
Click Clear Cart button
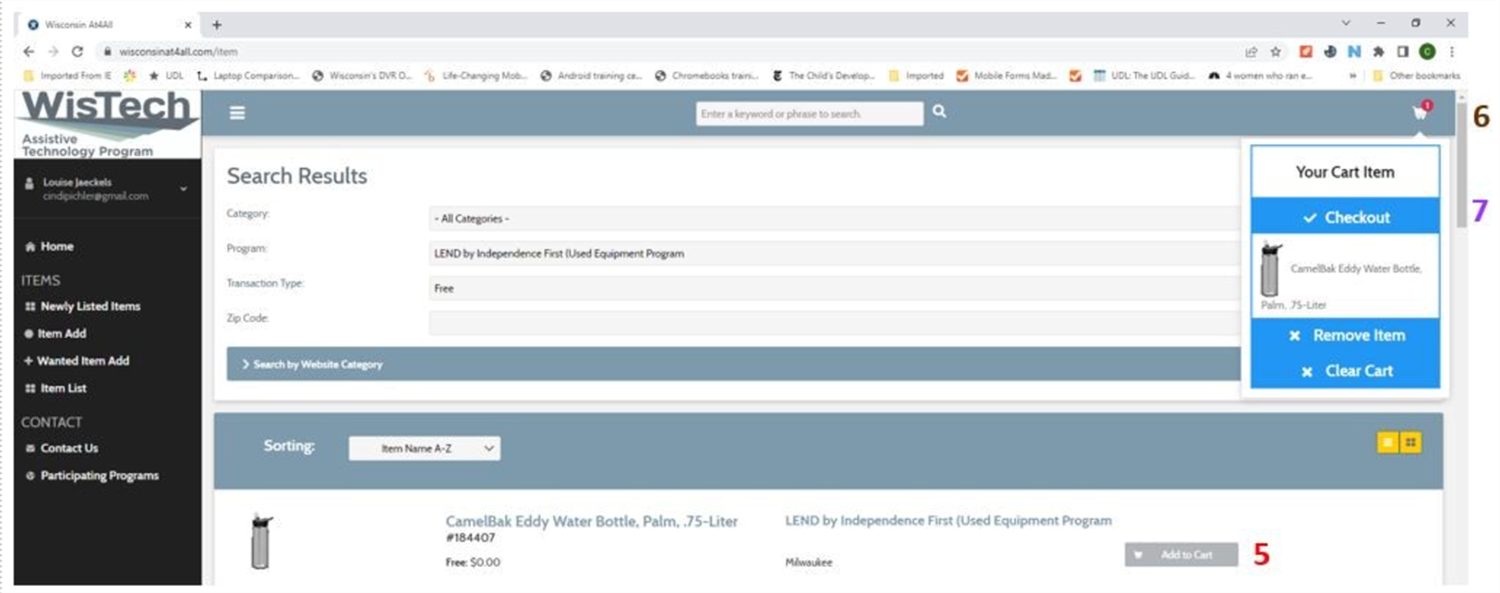point(1345,370)
